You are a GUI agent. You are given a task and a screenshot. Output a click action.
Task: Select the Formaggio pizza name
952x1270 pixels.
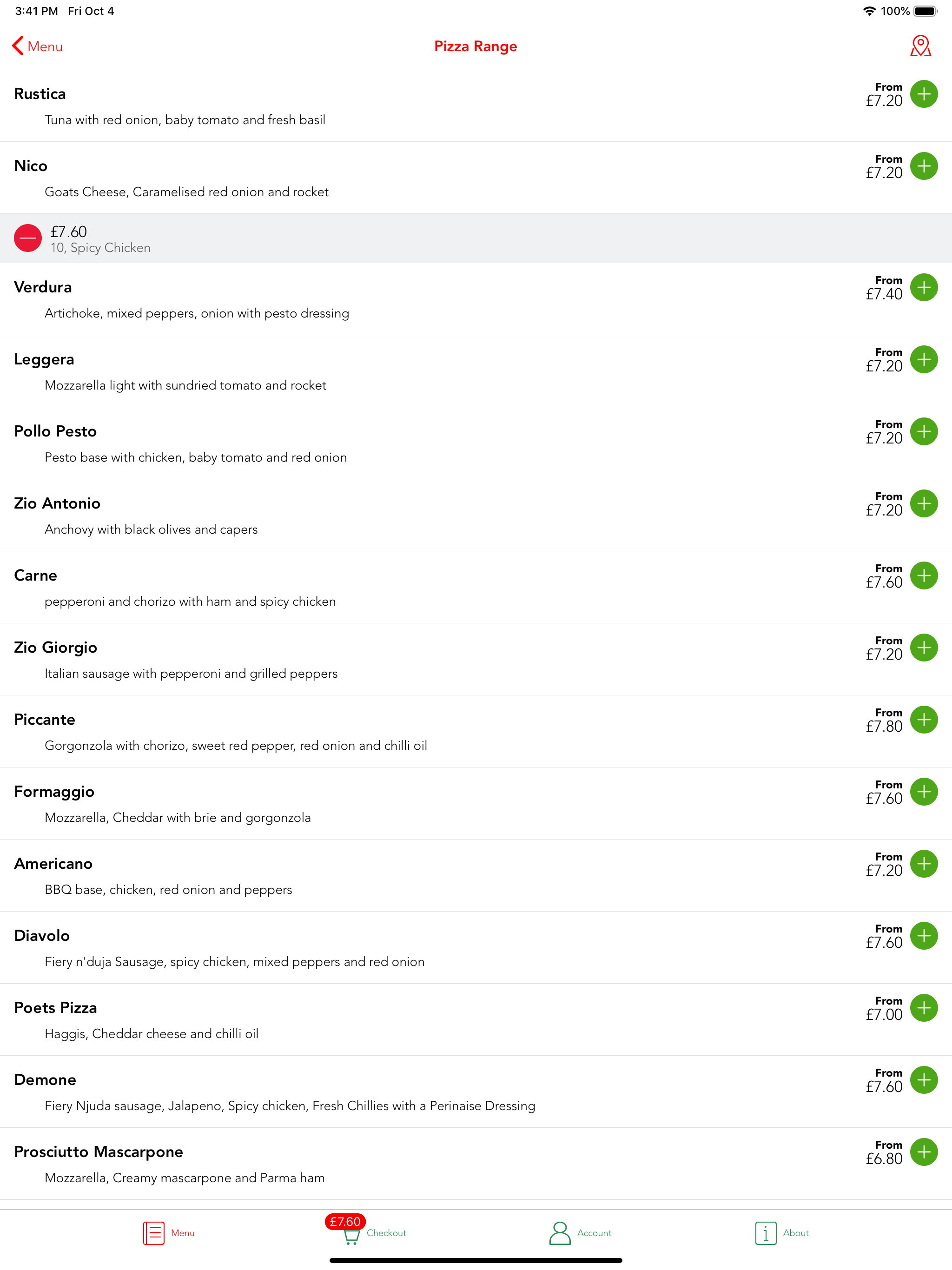(x=54, y=792)
